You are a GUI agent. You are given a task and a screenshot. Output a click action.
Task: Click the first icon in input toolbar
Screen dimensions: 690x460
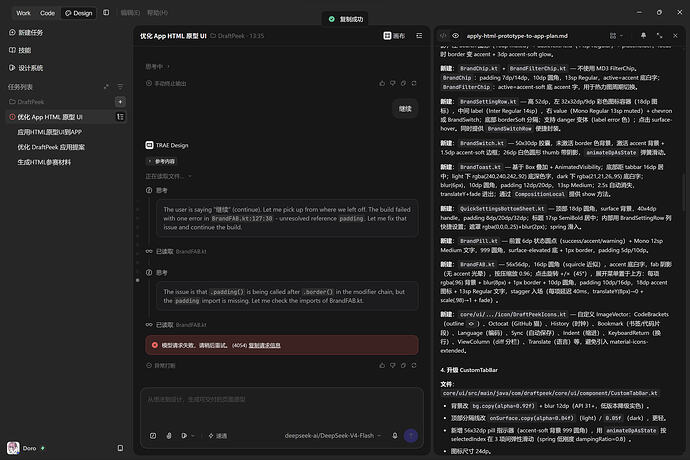tap(153, 436)
